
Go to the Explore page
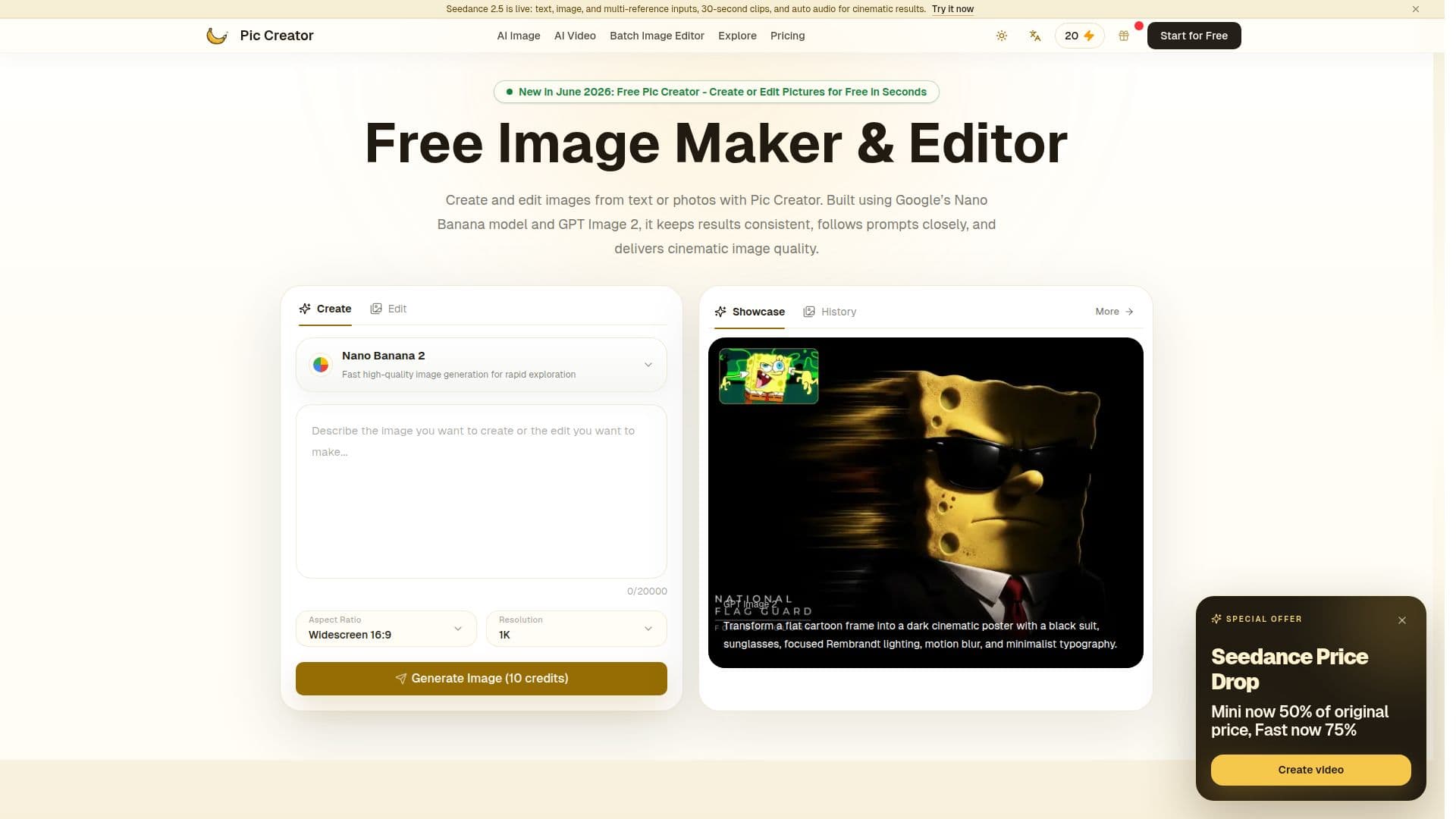pyautogui.click(x=737, y=36)
